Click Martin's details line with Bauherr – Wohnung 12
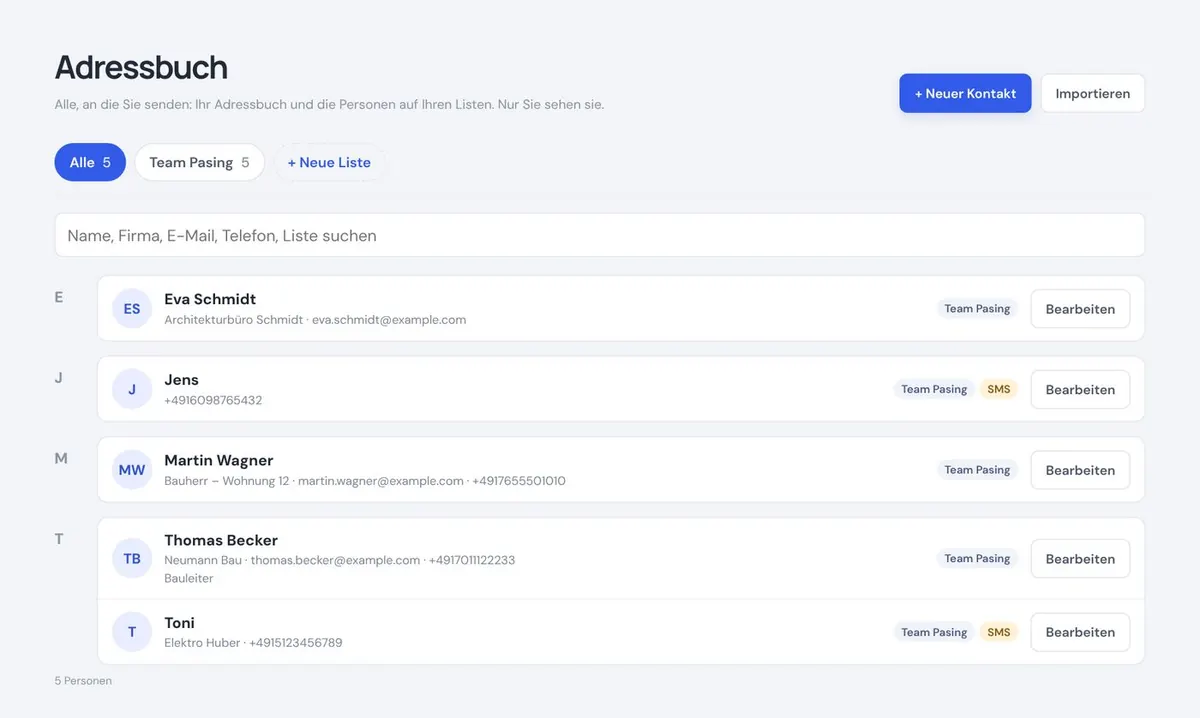This screenshot has width=1200, height=718. pos(365,481)
